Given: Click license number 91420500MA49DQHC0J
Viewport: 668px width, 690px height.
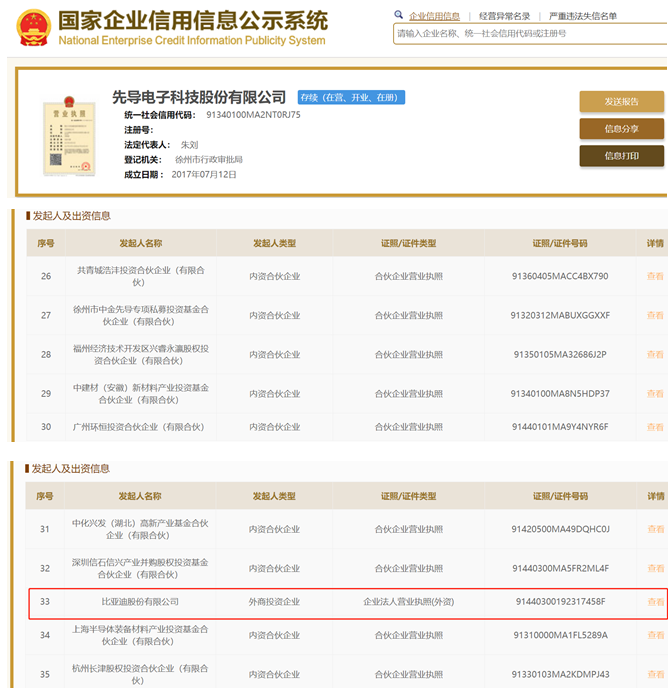Looking at the screenshot, I should tap(560, 529).
